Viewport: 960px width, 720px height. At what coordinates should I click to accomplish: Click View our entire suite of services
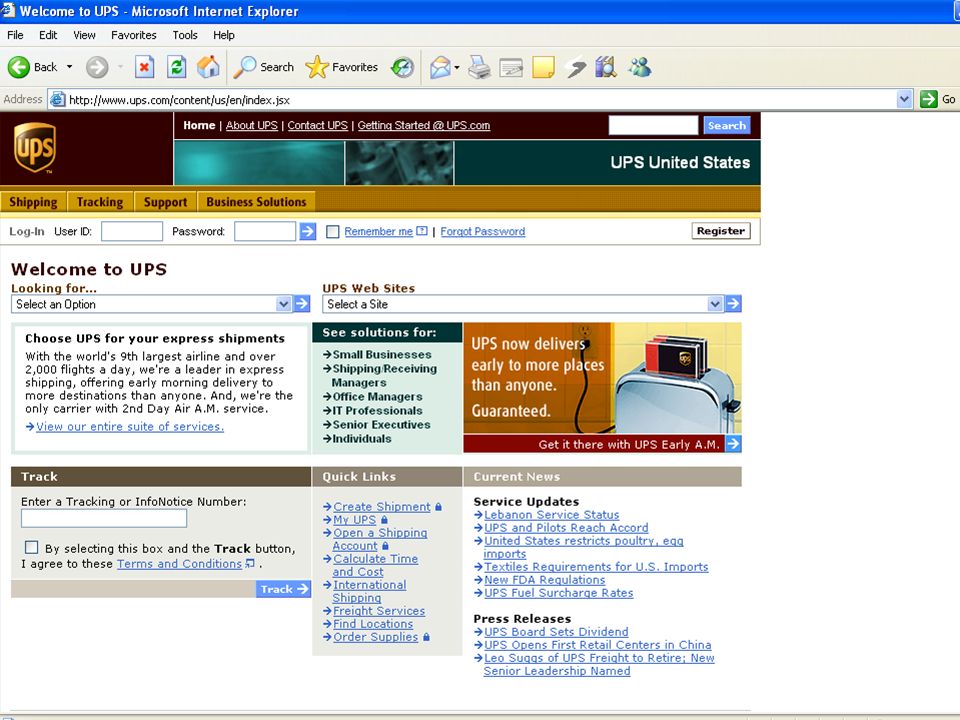(130, 427)
